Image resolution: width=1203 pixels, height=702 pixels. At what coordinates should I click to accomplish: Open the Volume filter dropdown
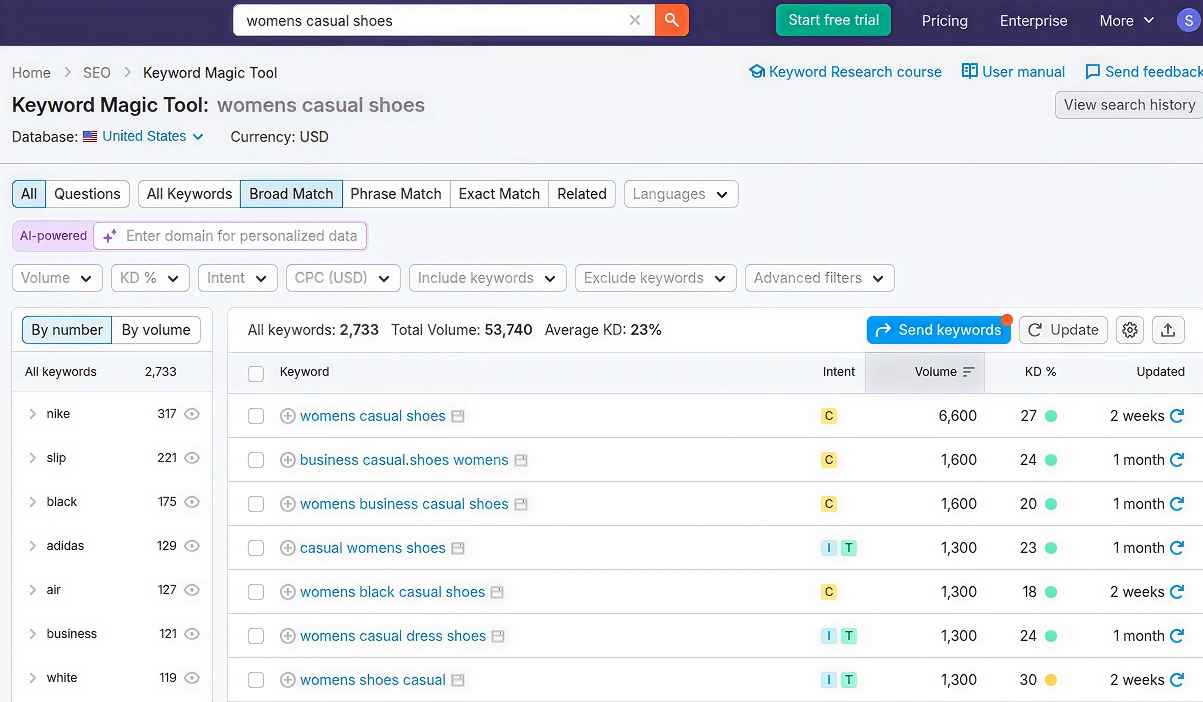click(x=57, y=278)
